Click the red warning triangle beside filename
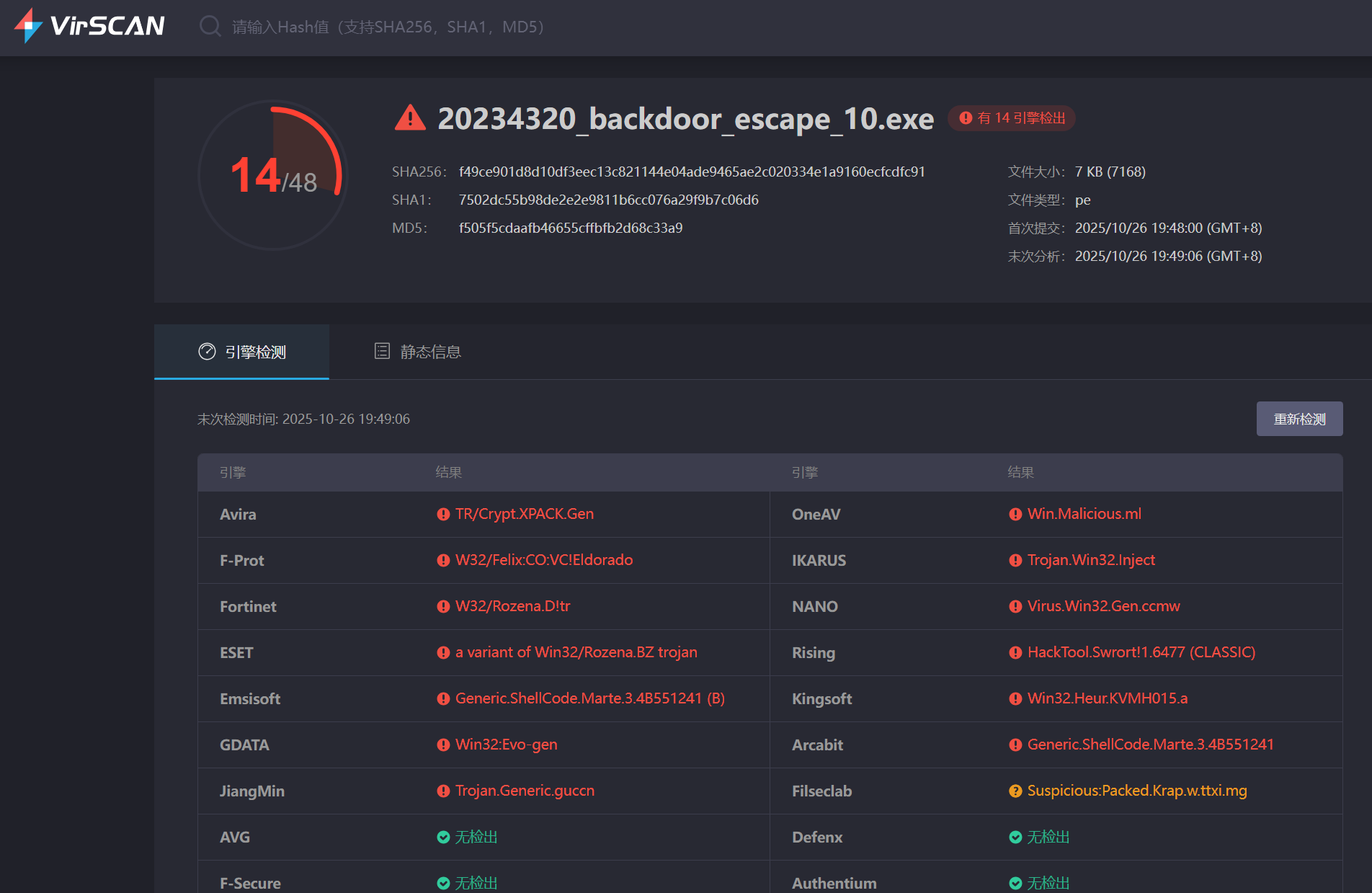Viewport: 1372px width, 893px height. pyautogui.click(x=410, y=117)
